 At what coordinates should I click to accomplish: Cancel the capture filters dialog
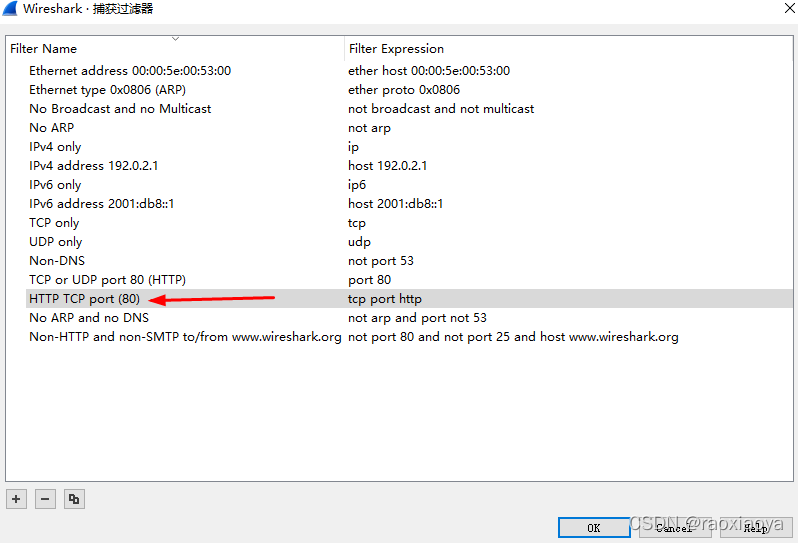tap(675, 528)
